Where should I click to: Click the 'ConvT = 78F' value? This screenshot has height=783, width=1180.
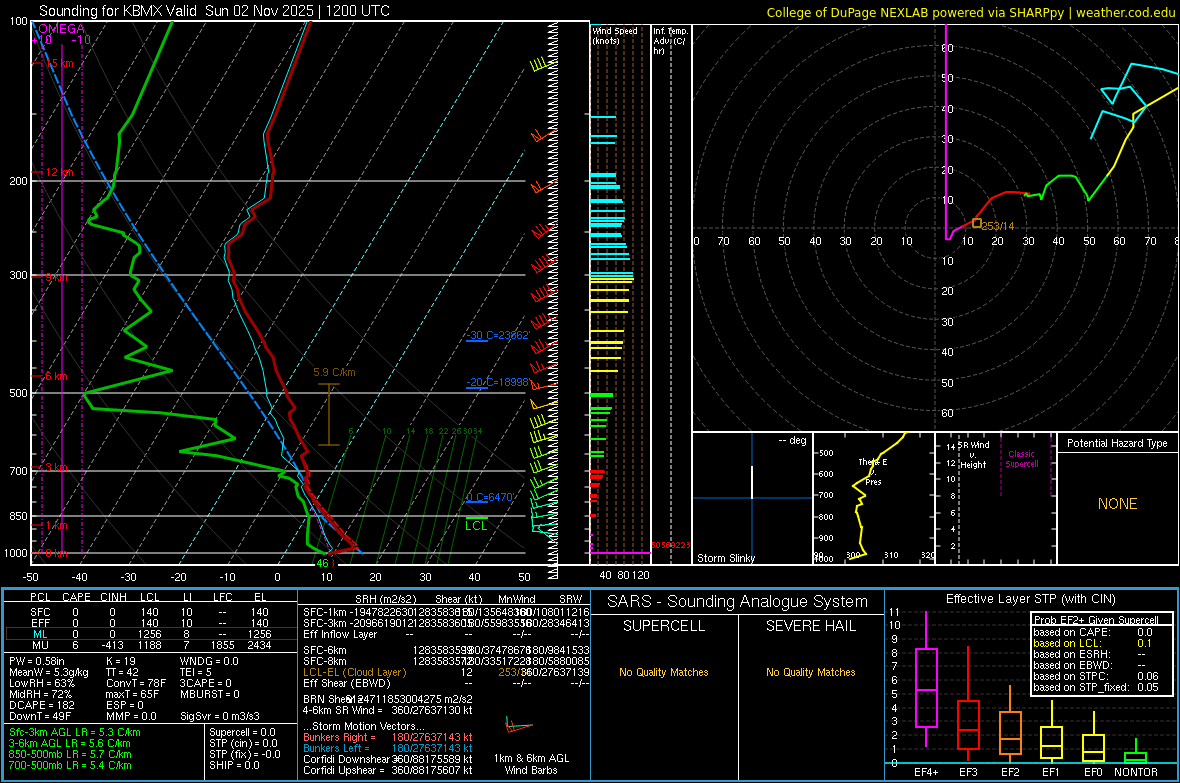[136, 684]
